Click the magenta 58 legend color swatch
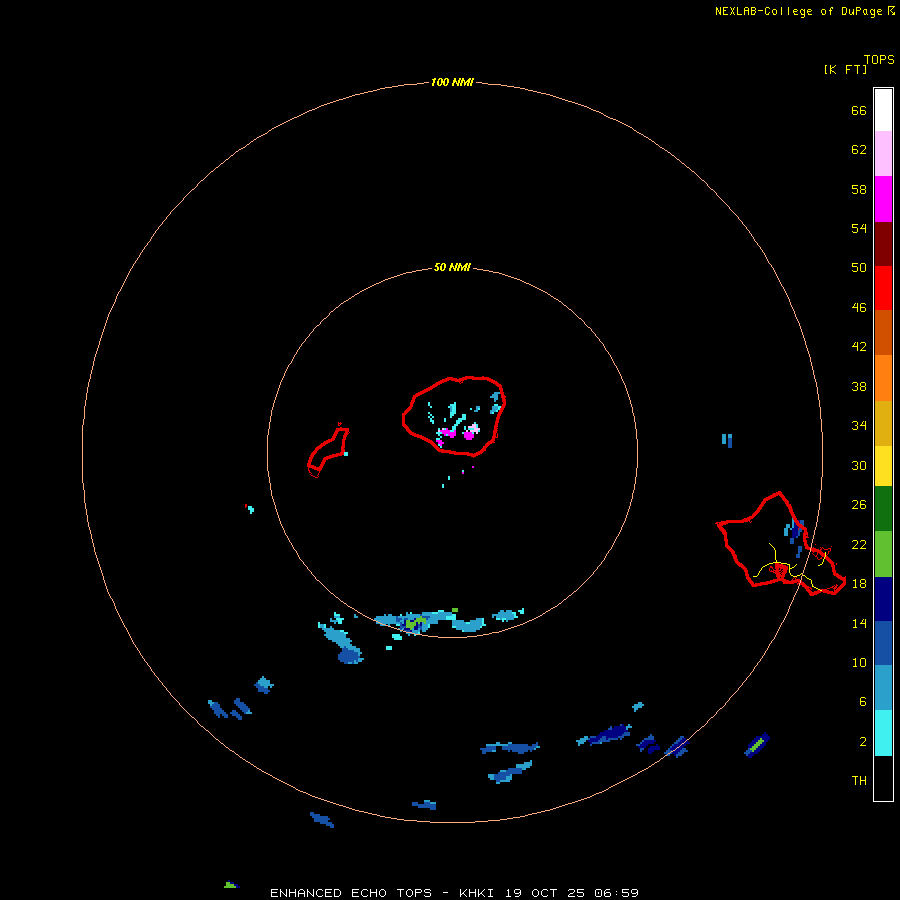Viewport: 900px width, 900px height. [x=883, y=199]
